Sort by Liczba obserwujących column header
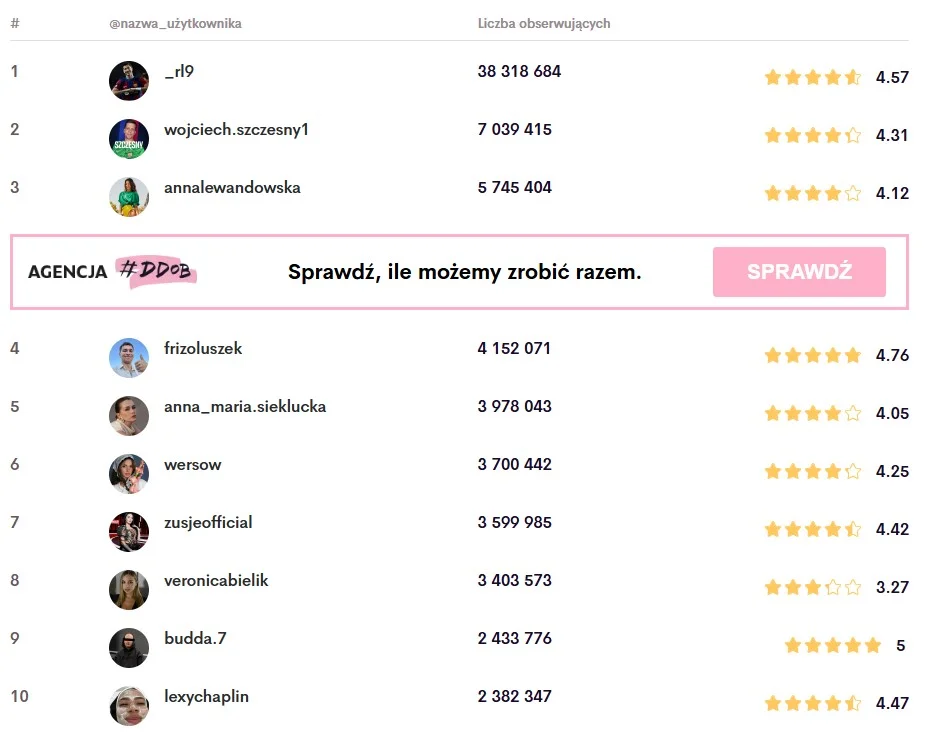929x737 pixels. (544, 23)
